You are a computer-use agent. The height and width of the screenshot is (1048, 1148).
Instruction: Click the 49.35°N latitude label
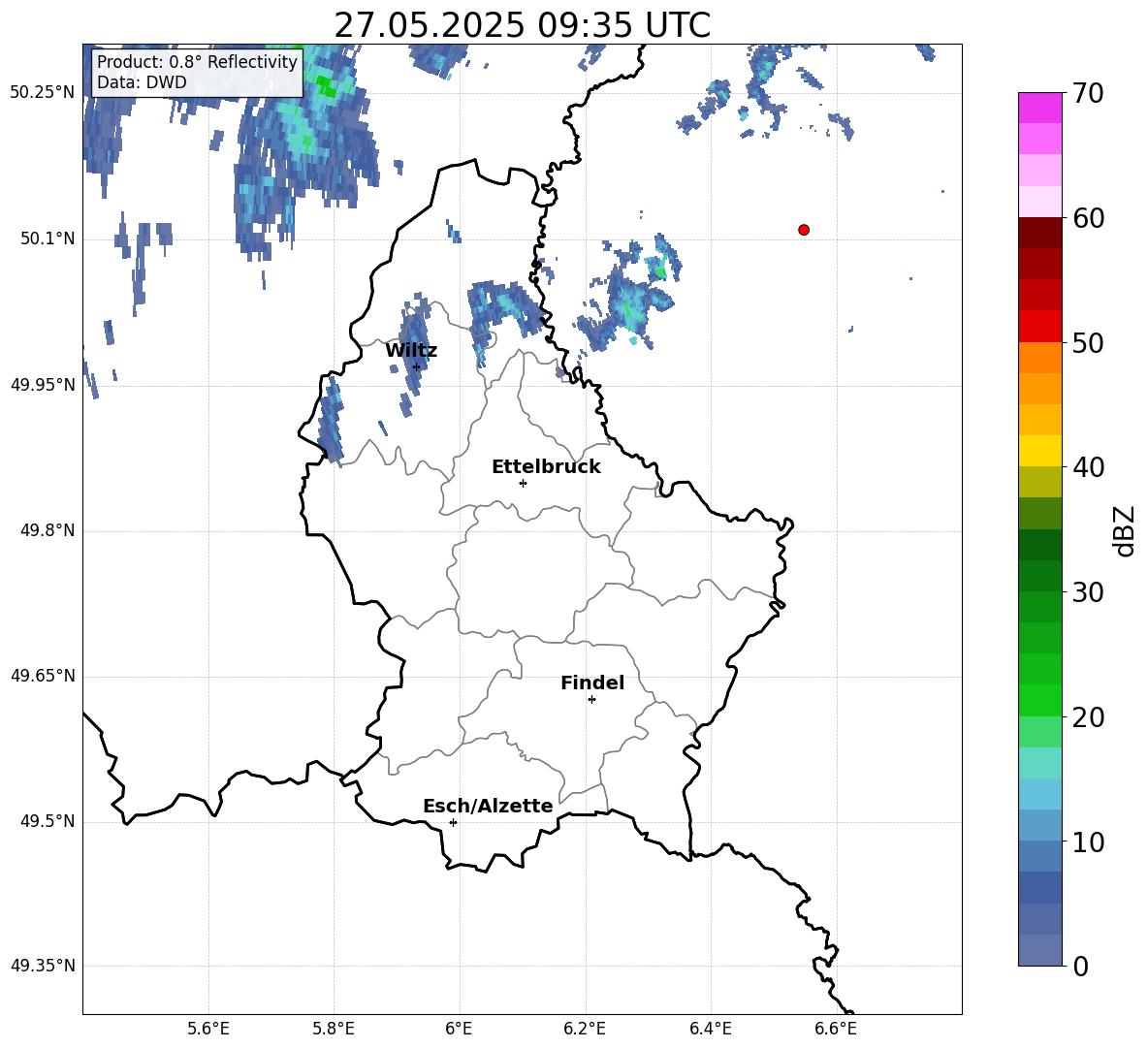pos(43,966)
